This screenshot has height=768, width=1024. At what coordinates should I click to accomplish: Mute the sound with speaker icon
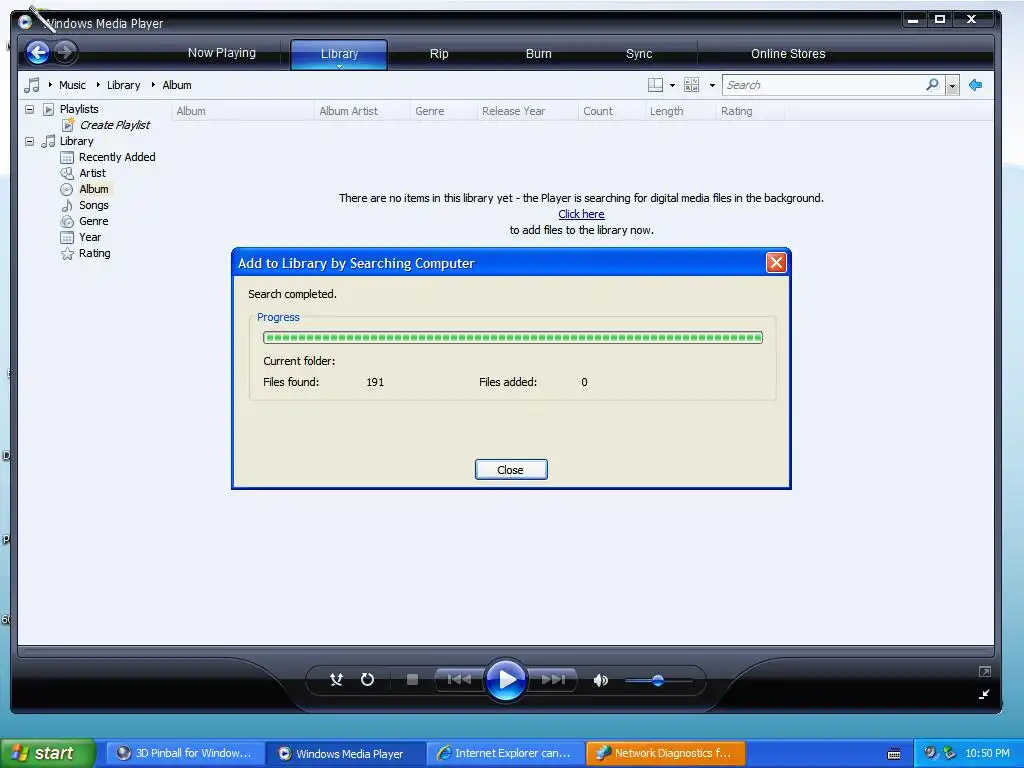(600, 680)
